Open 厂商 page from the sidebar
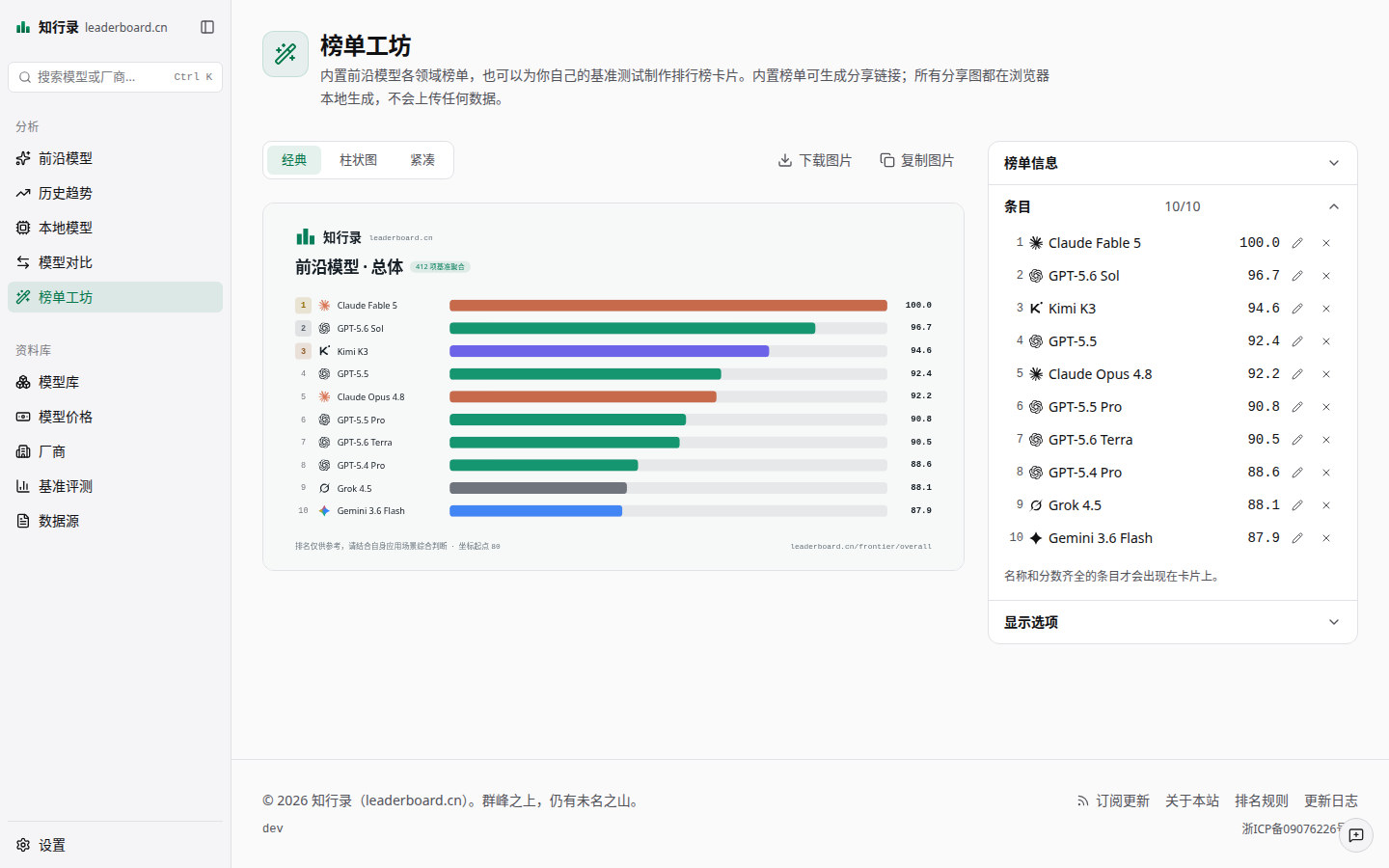This screenshot has height=868, width=1389. (115, 451)
